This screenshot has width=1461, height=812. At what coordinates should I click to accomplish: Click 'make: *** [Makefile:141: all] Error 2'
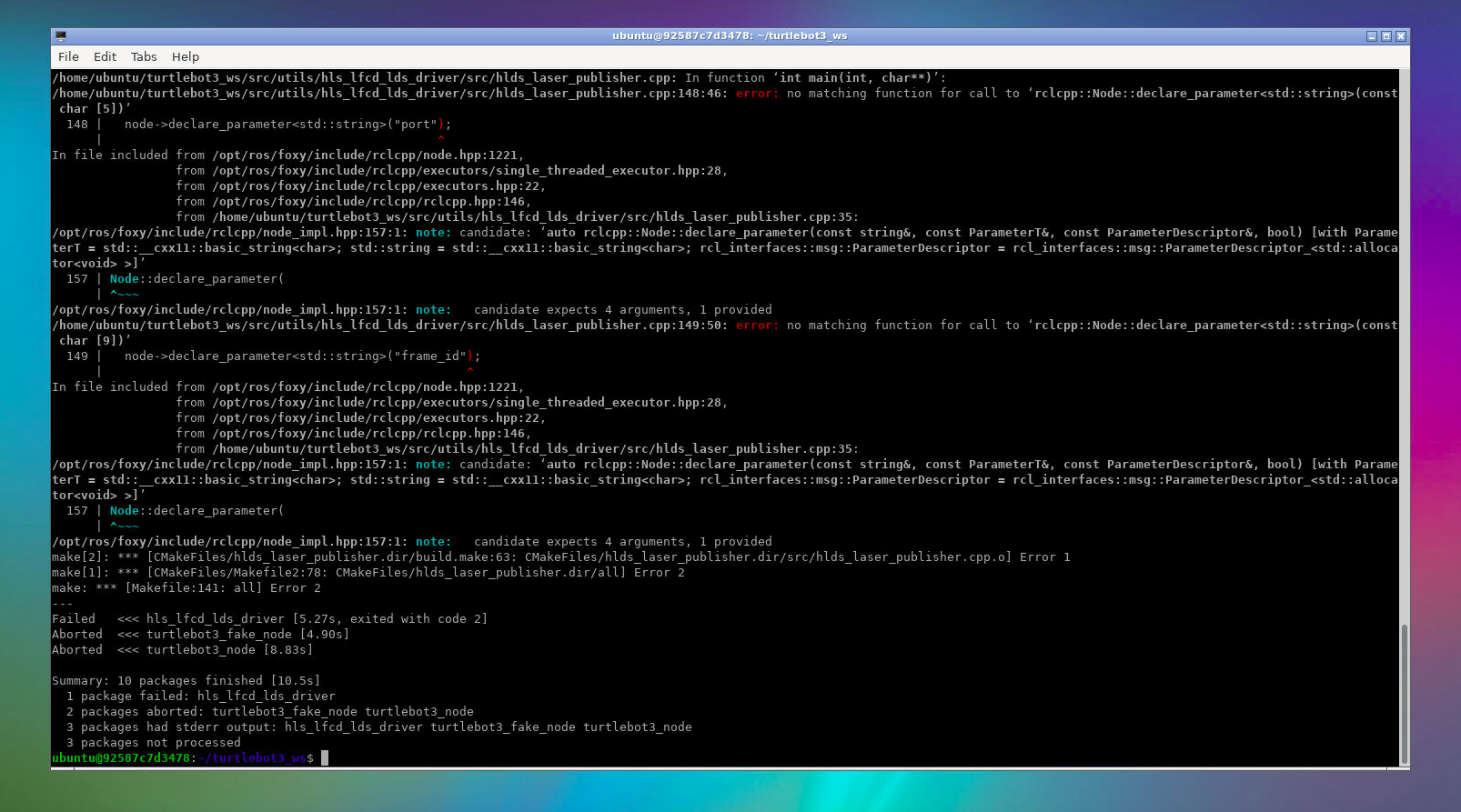tap(186, 588)
